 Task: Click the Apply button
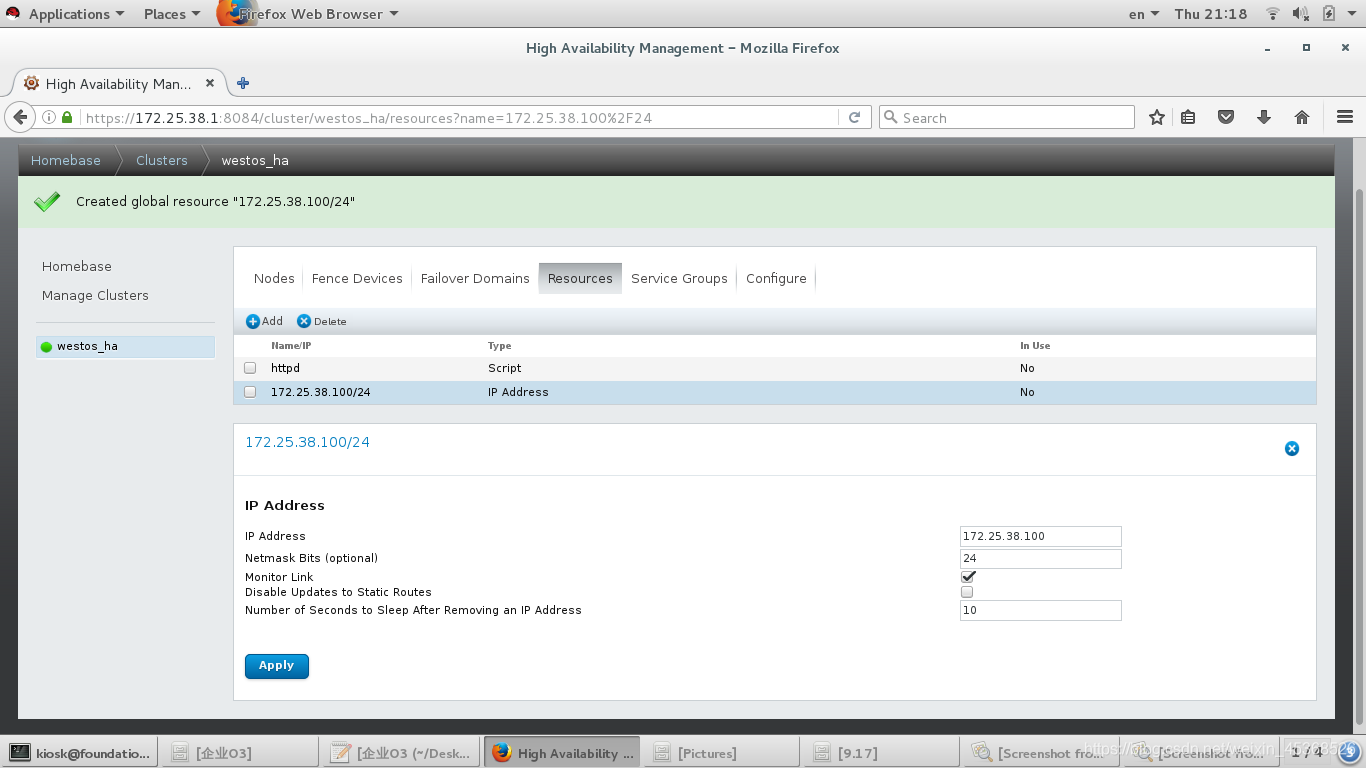pos(277,666)
